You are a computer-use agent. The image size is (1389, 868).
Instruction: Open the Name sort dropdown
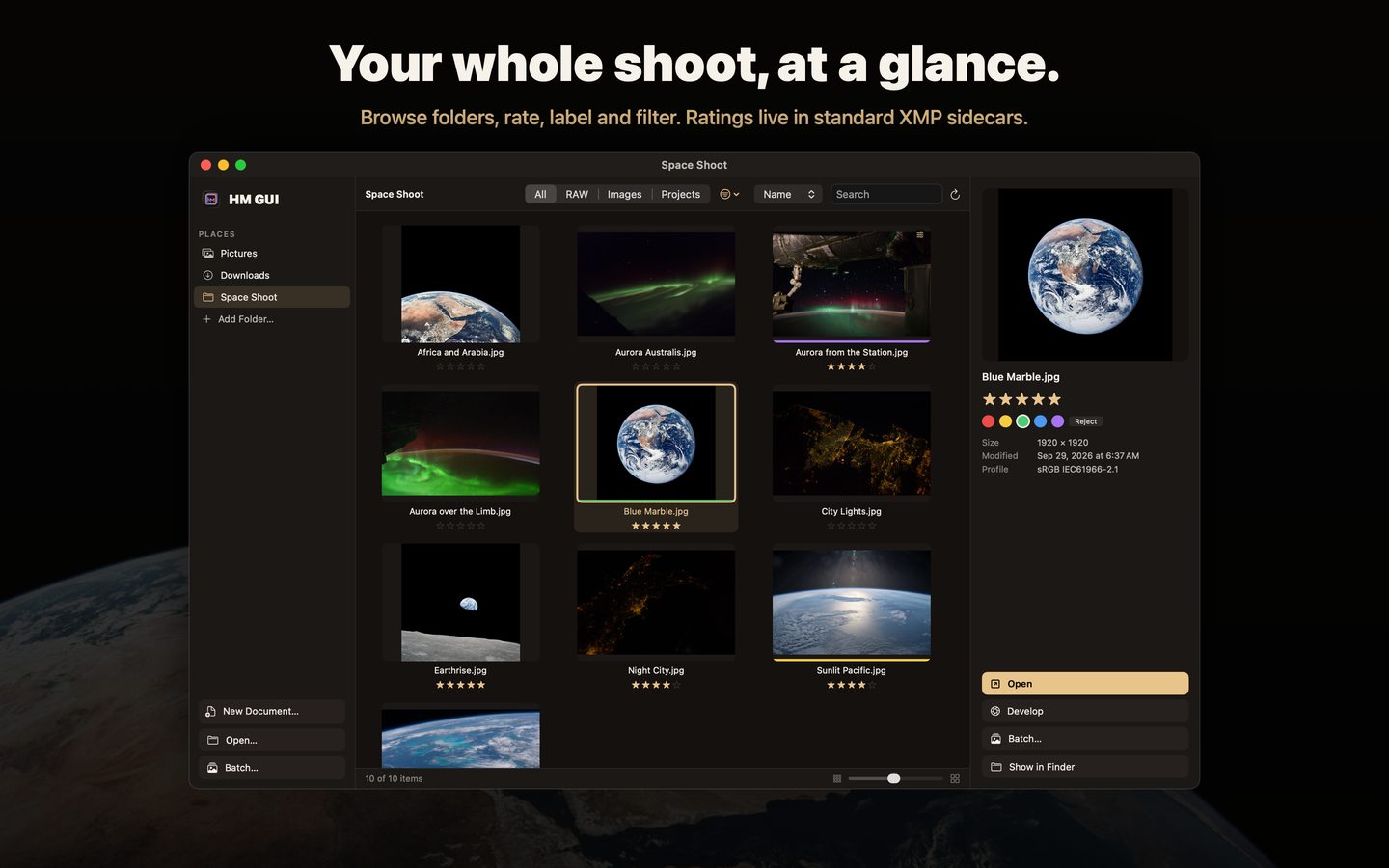point(788,194)
